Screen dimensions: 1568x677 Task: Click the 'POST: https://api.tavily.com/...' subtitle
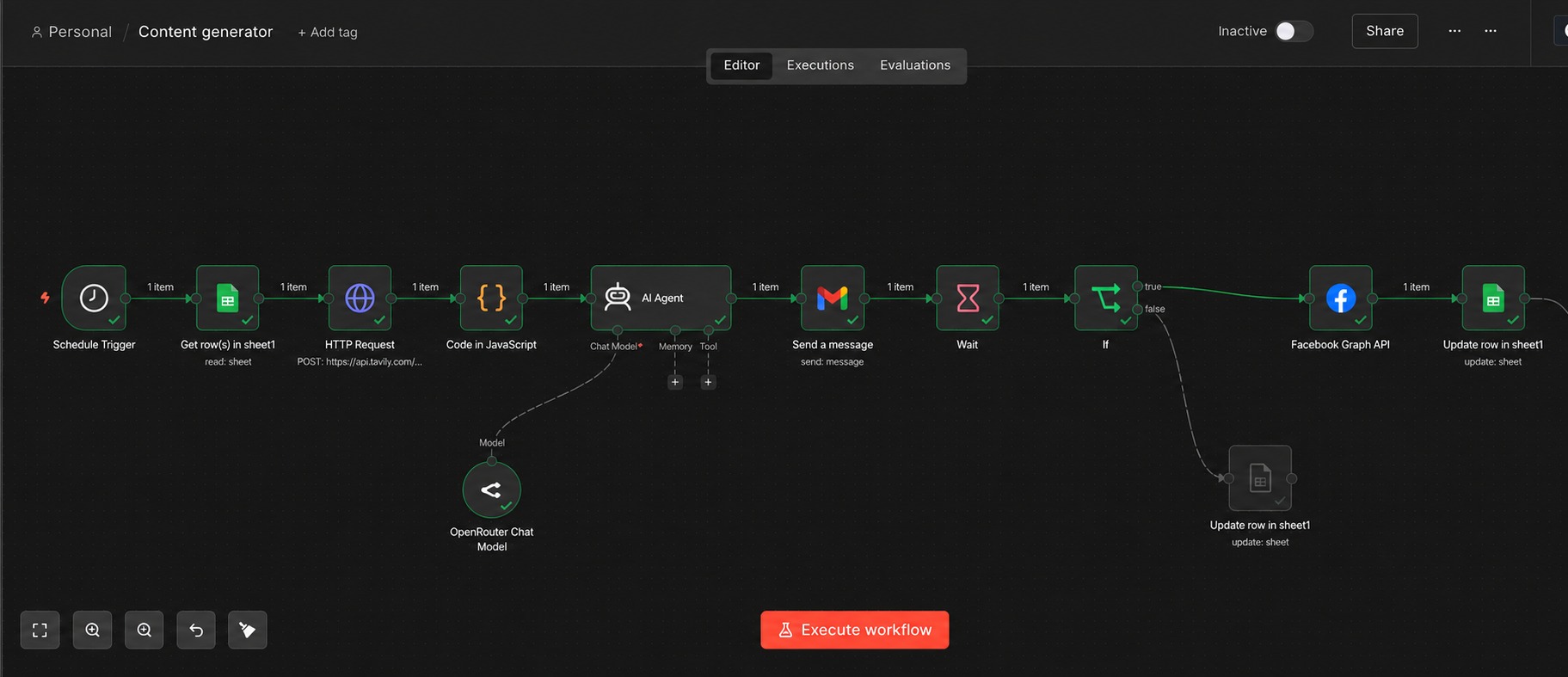pyautogui.click(x=360, y=362)
